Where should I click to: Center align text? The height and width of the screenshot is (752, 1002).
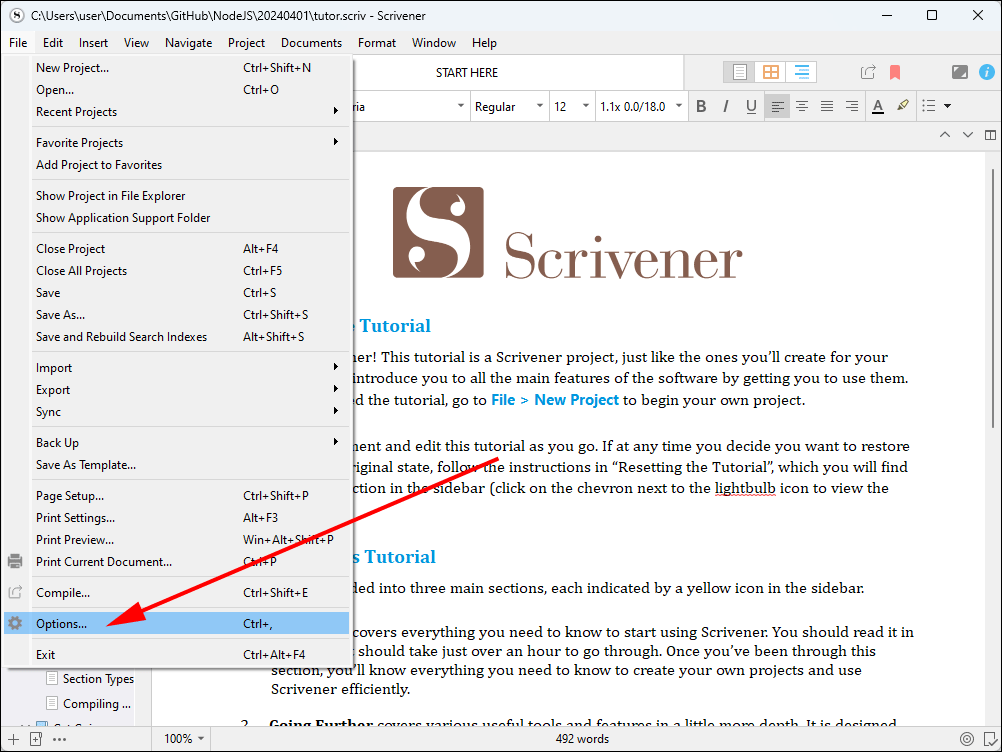(802, 106)
